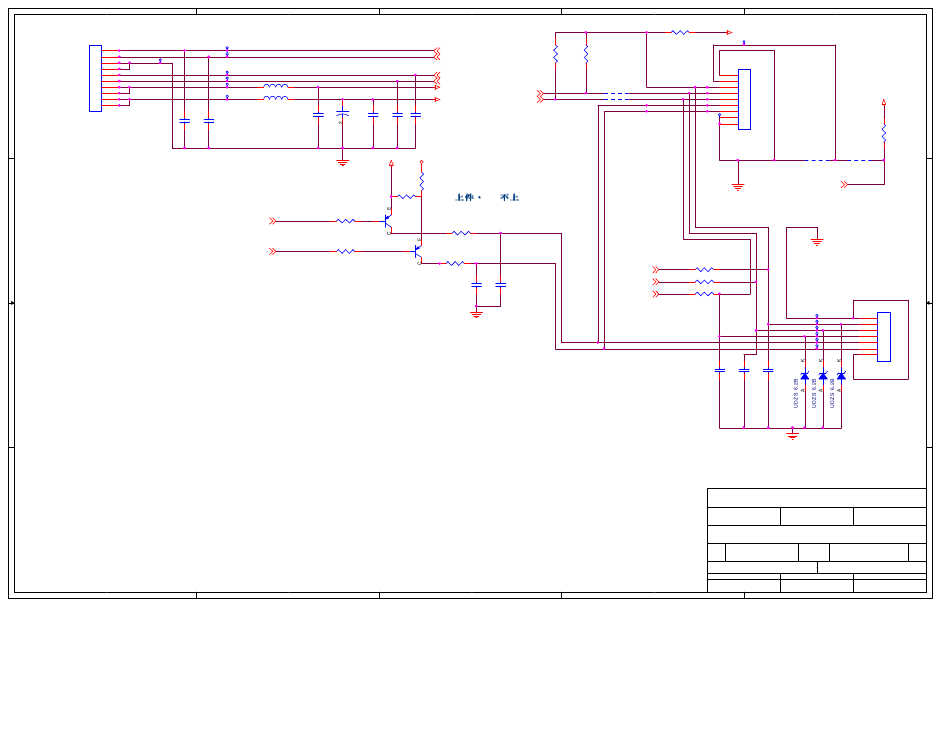This screenshot has height=731, width=950.
Task: Select the lower transistor symbol
Action: click(417, 251)
